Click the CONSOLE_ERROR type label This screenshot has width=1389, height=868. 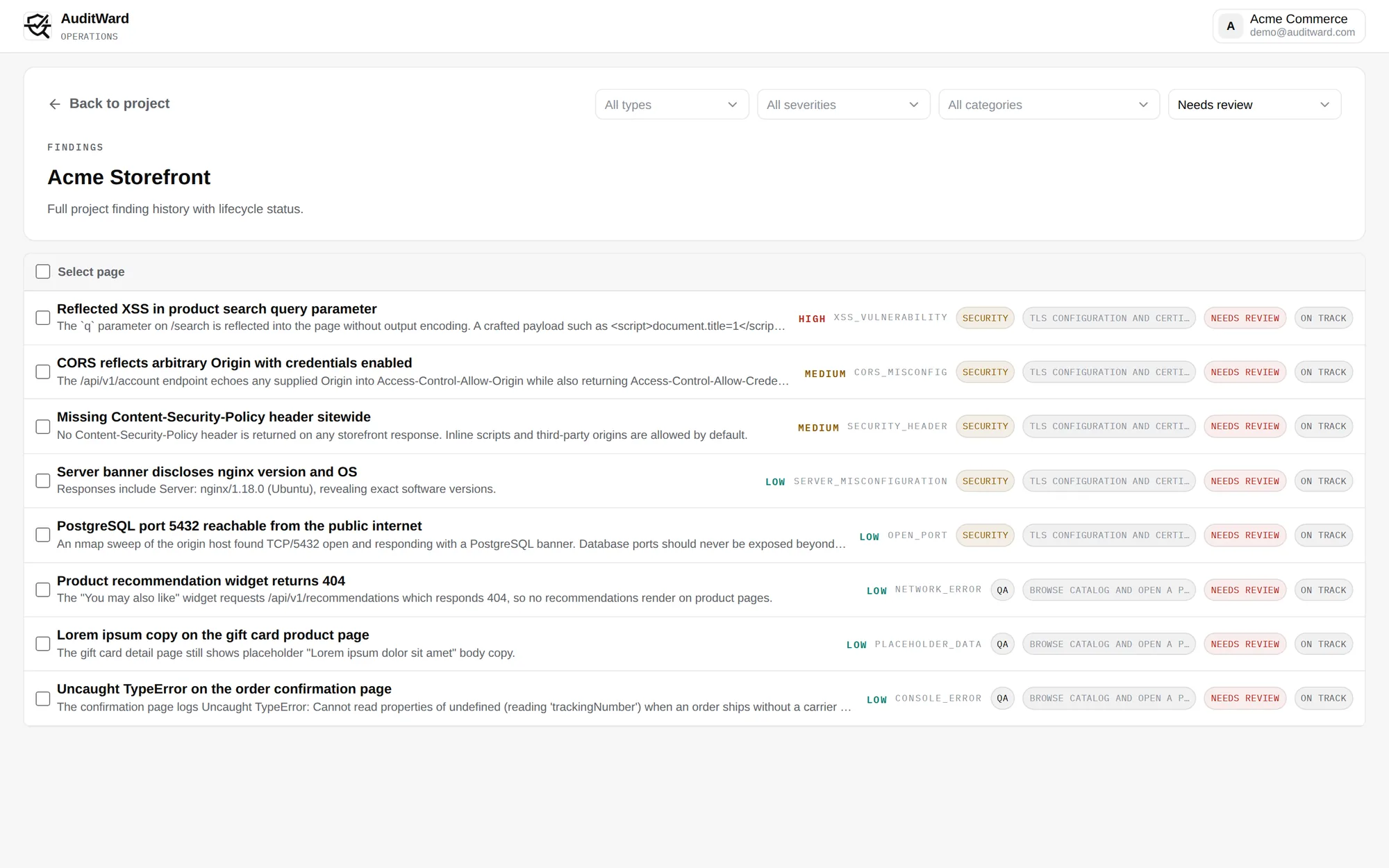(938, 699)
